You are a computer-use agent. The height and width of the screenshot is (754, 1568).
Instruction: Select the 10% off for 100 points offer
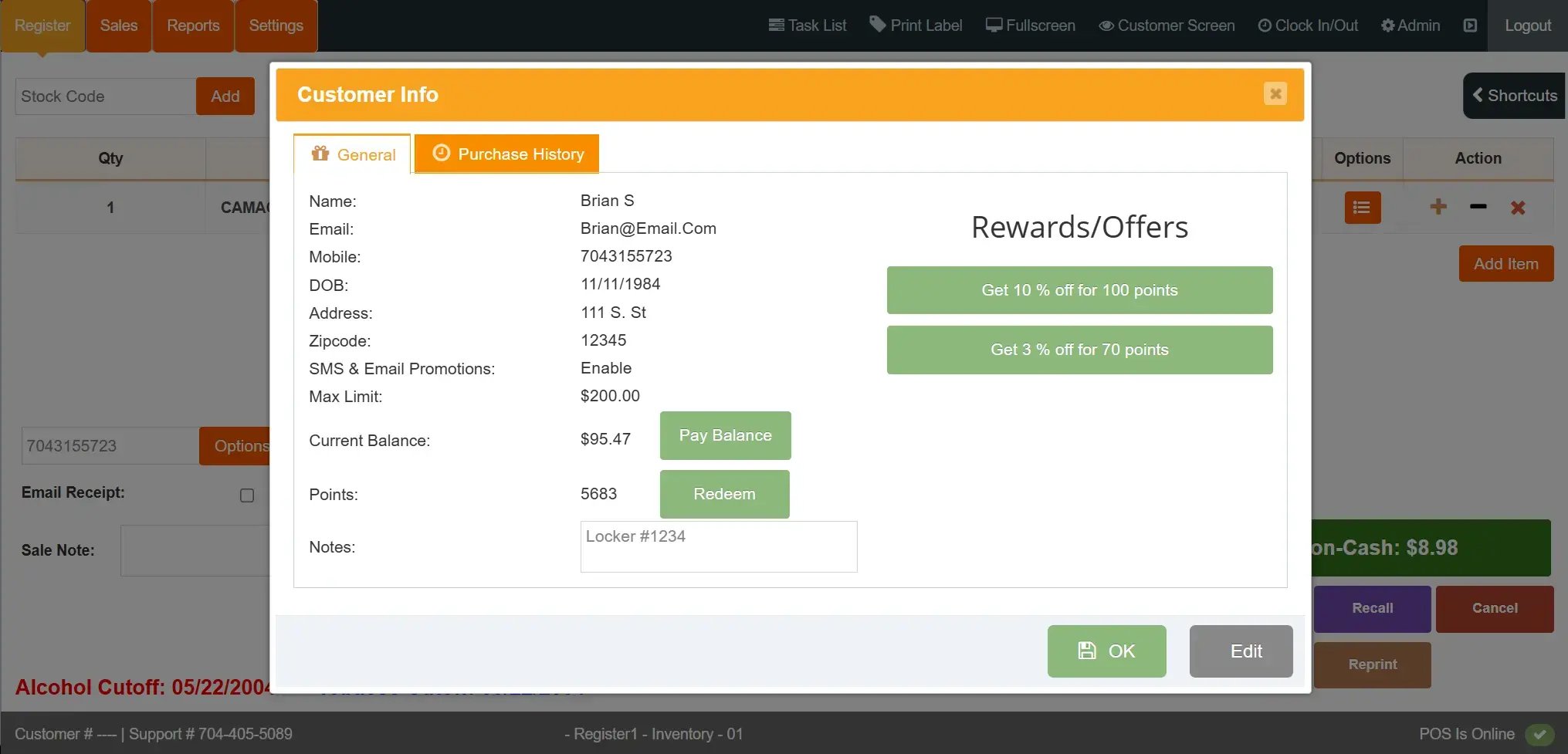pos(1079,290)
